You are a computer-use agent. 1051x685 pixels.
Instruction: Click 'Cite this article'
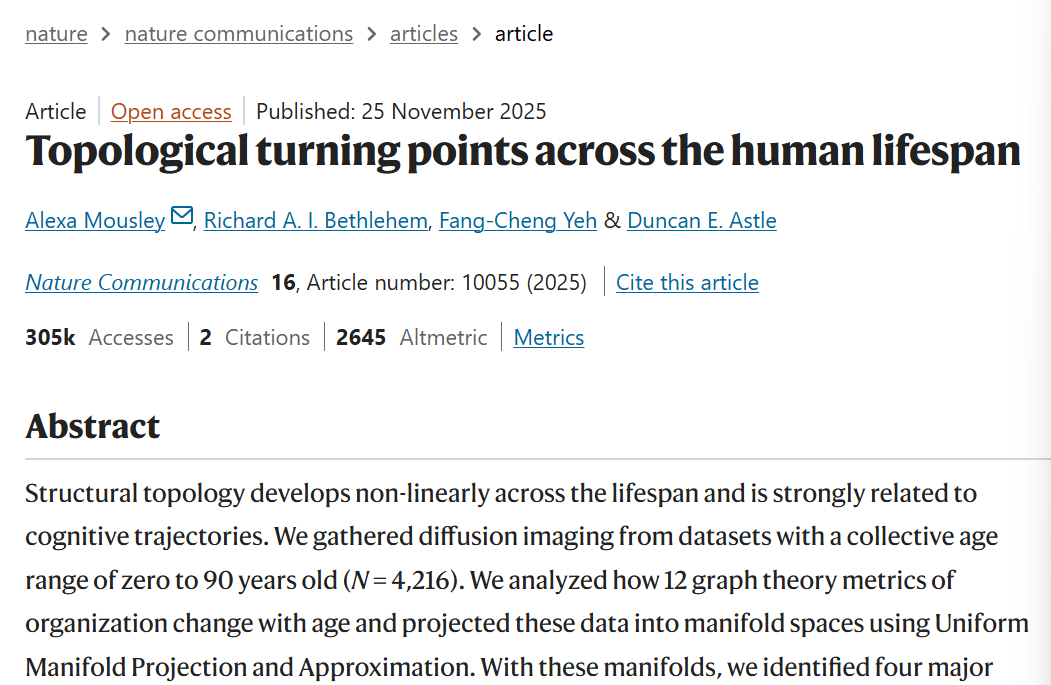tap(687, 282)
